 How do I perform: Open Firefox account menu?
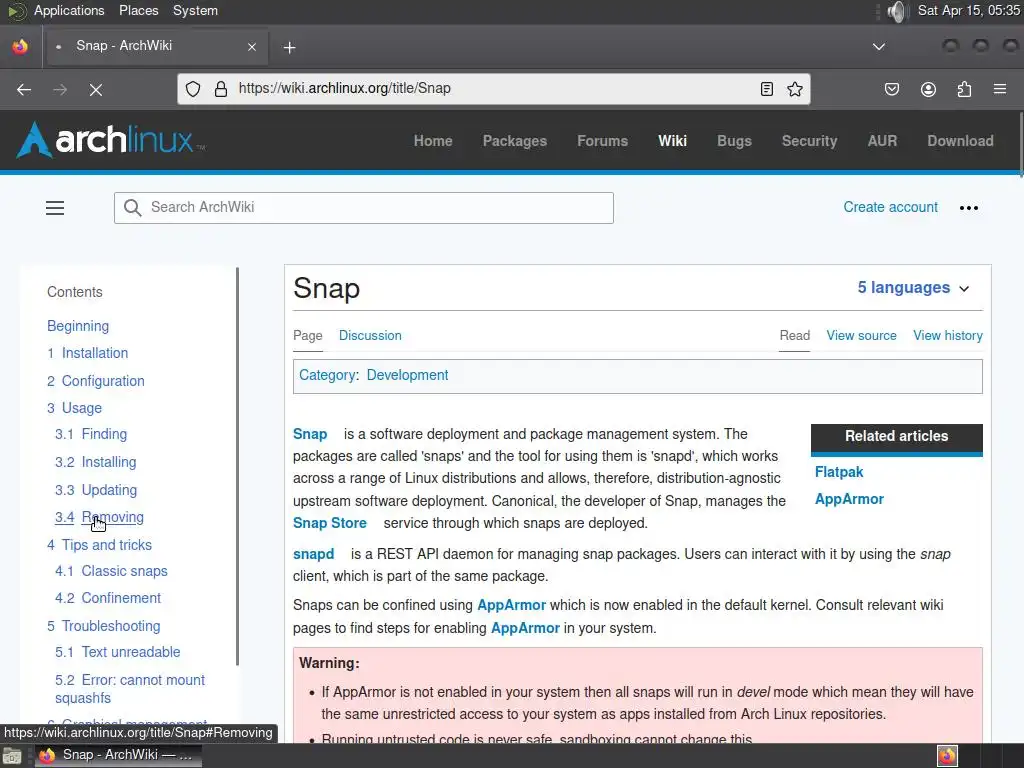pos(928,89)
